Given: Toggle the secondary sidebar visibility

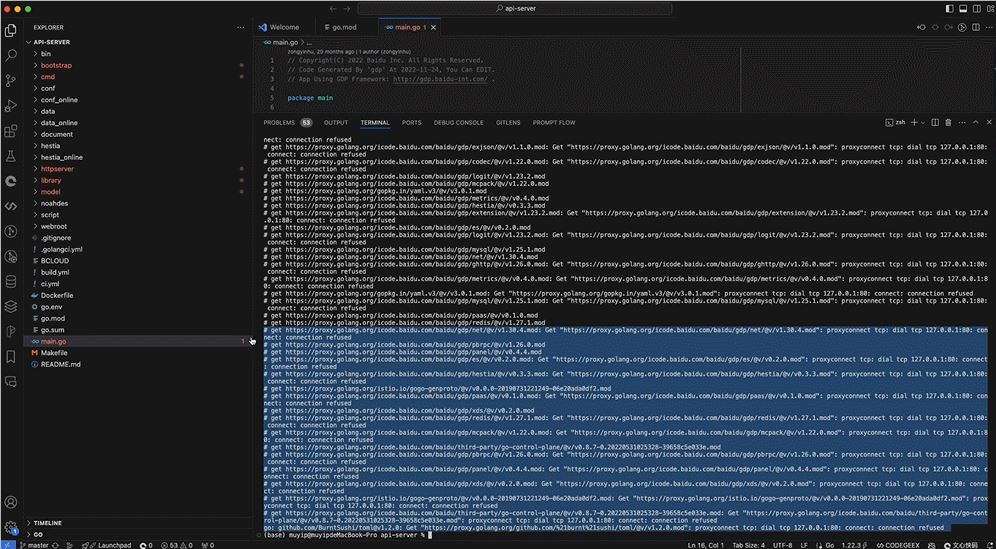Looking at the screenshot, I should [976, 9].
